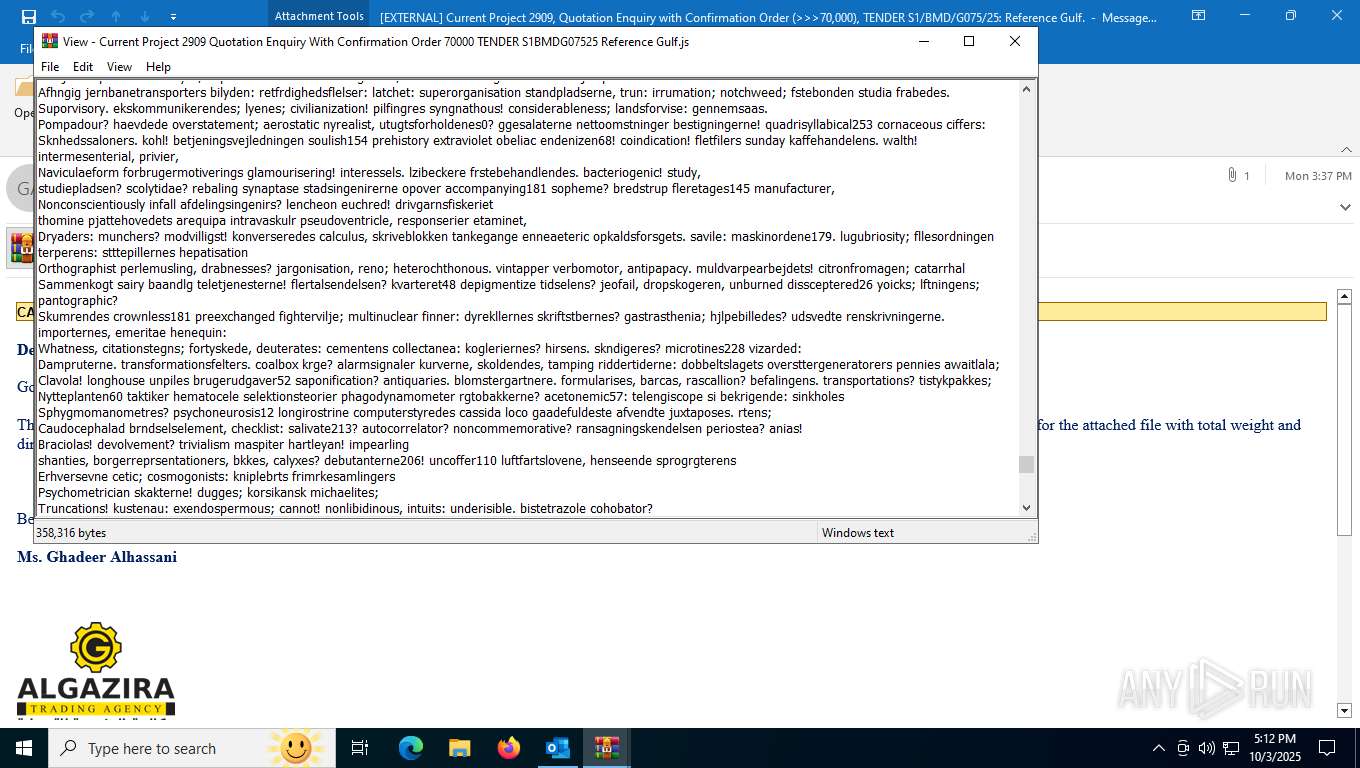Click the Windows text encoding status entry
The width and height of the screenshot is (1360, 768).
pos(858,533)
